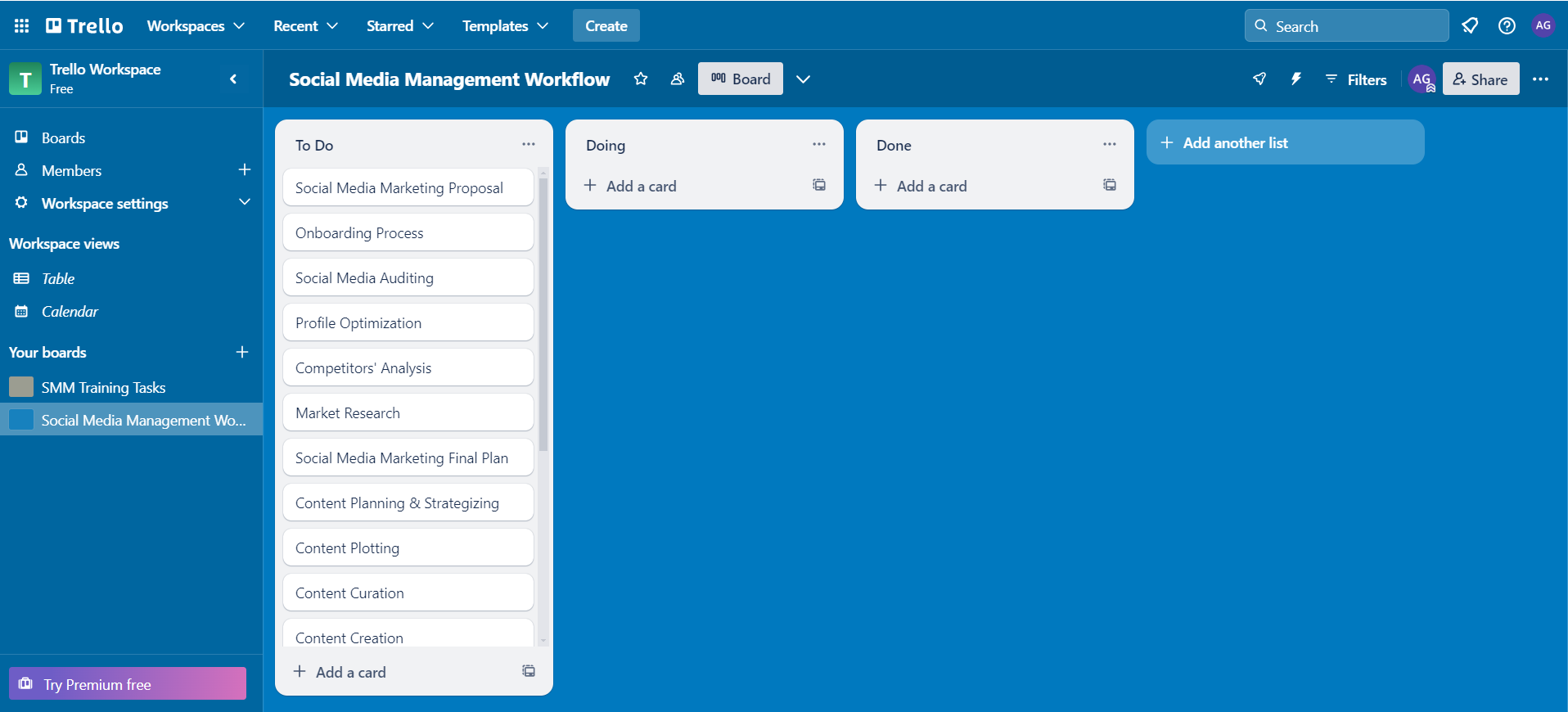The image size is (1568, 712).
Task: Click the Share button
Action: pos(1481,79)
